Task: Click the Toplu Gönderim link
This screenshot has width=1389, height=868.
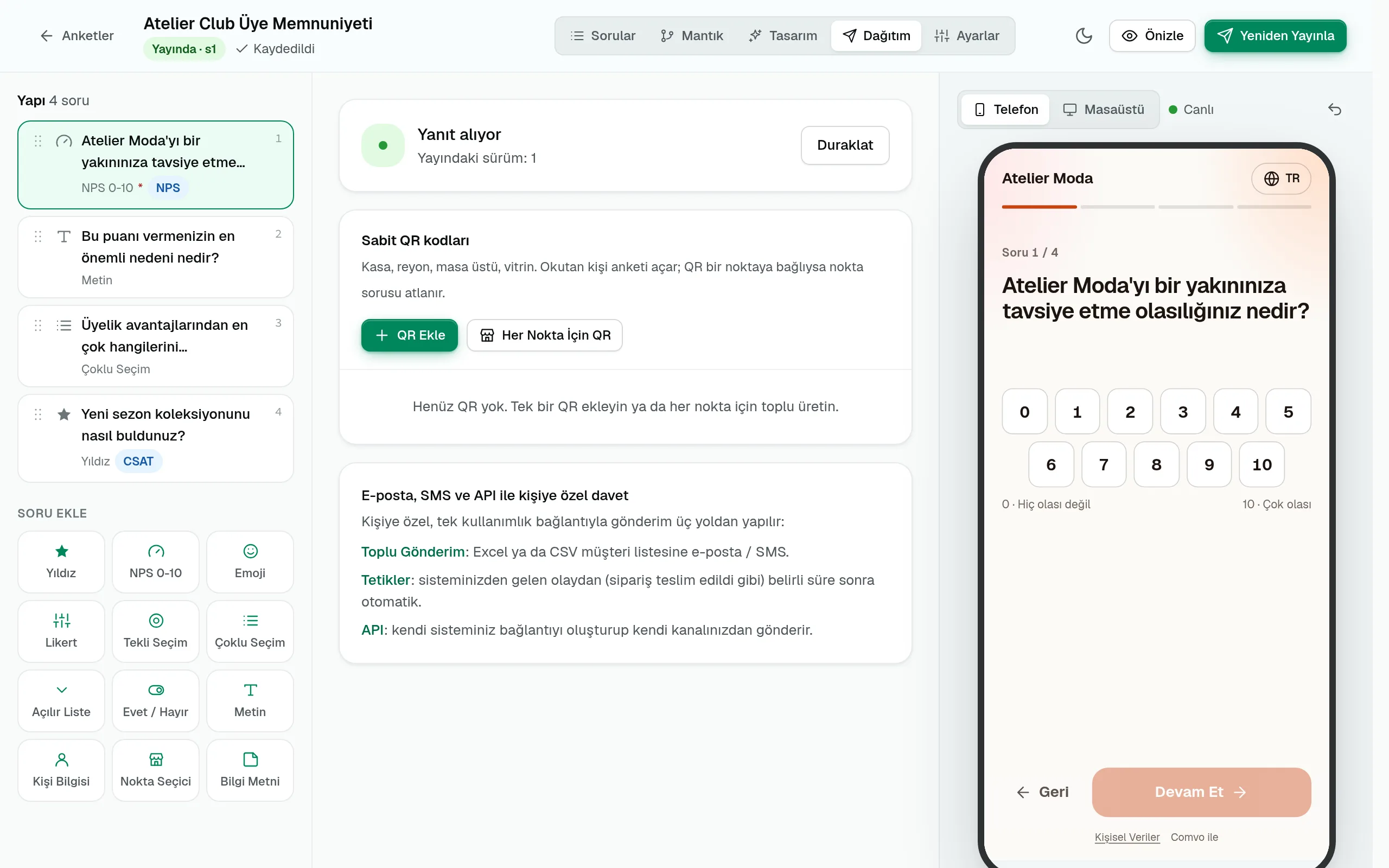Action: [x=413, y=552]
